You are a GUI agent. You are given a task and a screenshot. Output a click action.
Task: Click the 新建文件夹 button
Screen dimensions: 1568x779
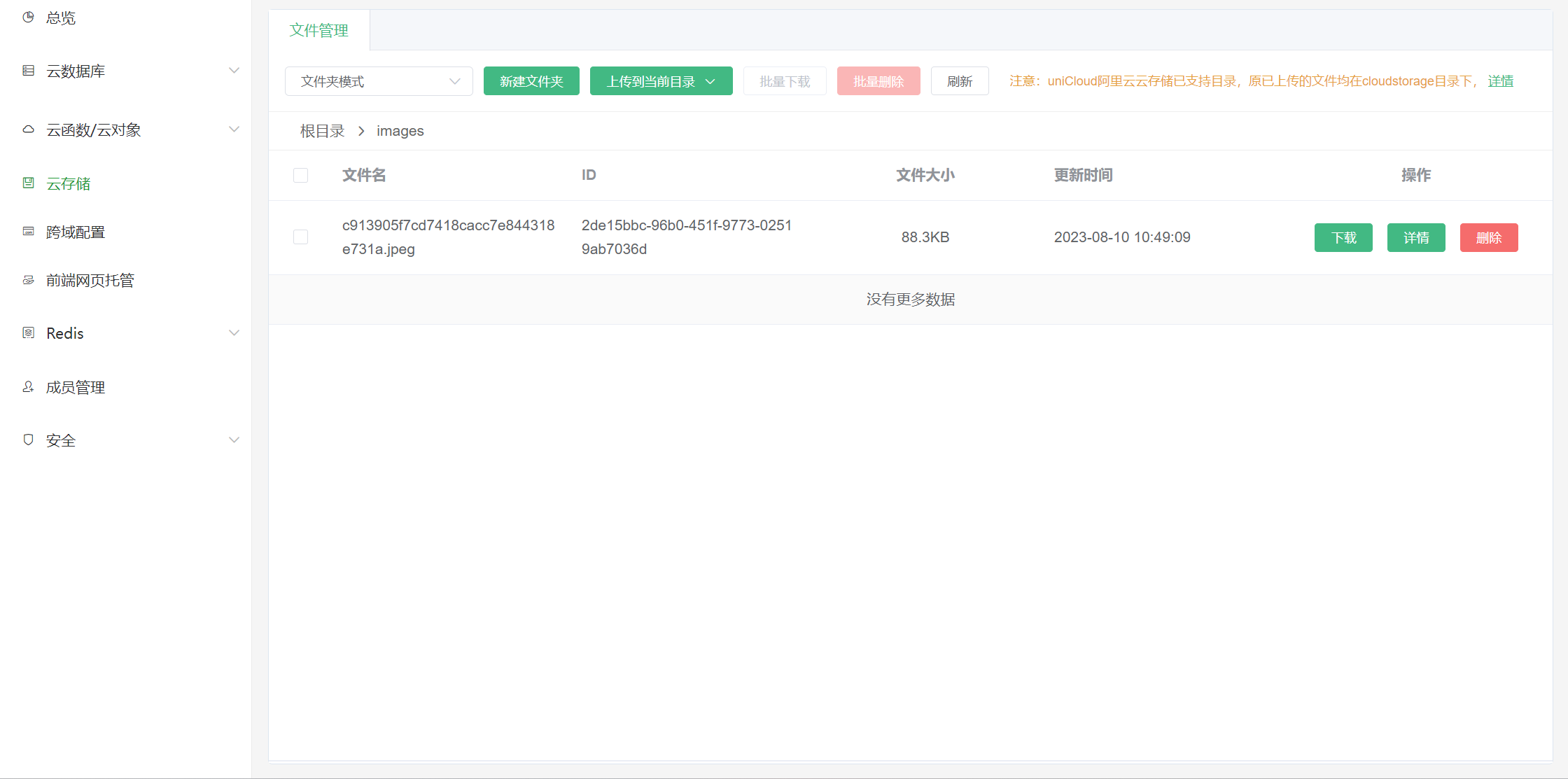click(x=531, y=81)
